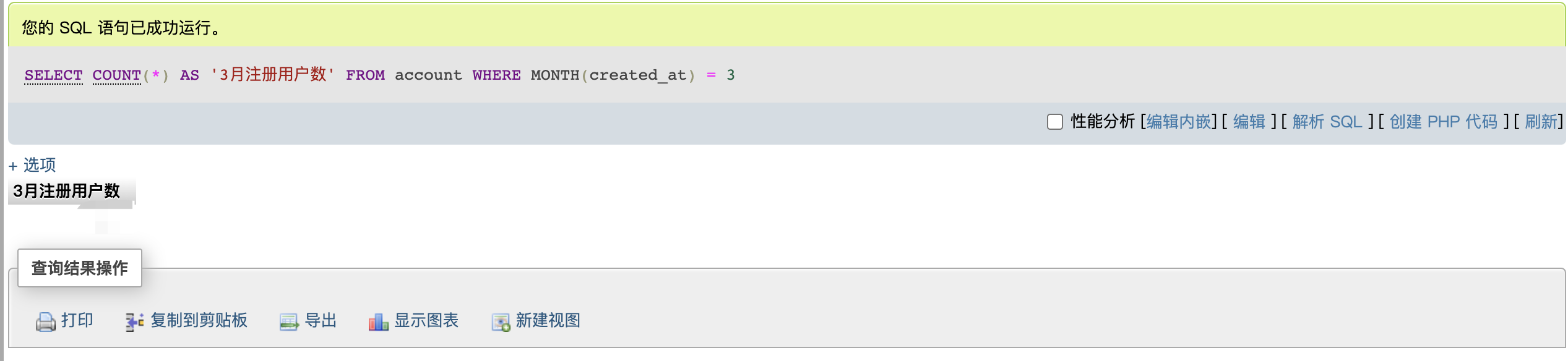Enable the 性能分析 profiling checkbox
This screenshot has height=361, width=1568.
point(1054,122)
